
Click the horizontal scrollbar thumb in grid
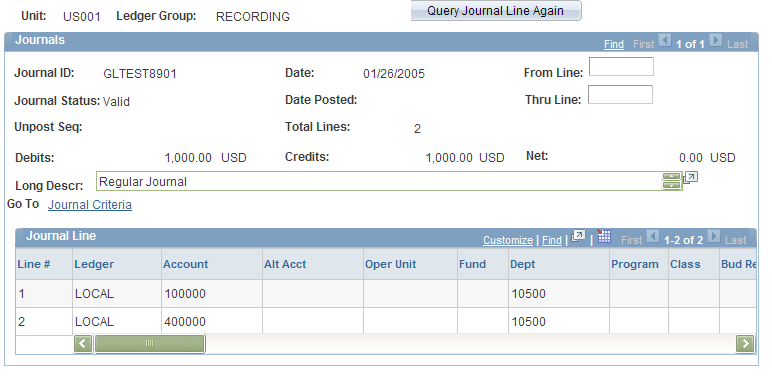tap(150, 343)
